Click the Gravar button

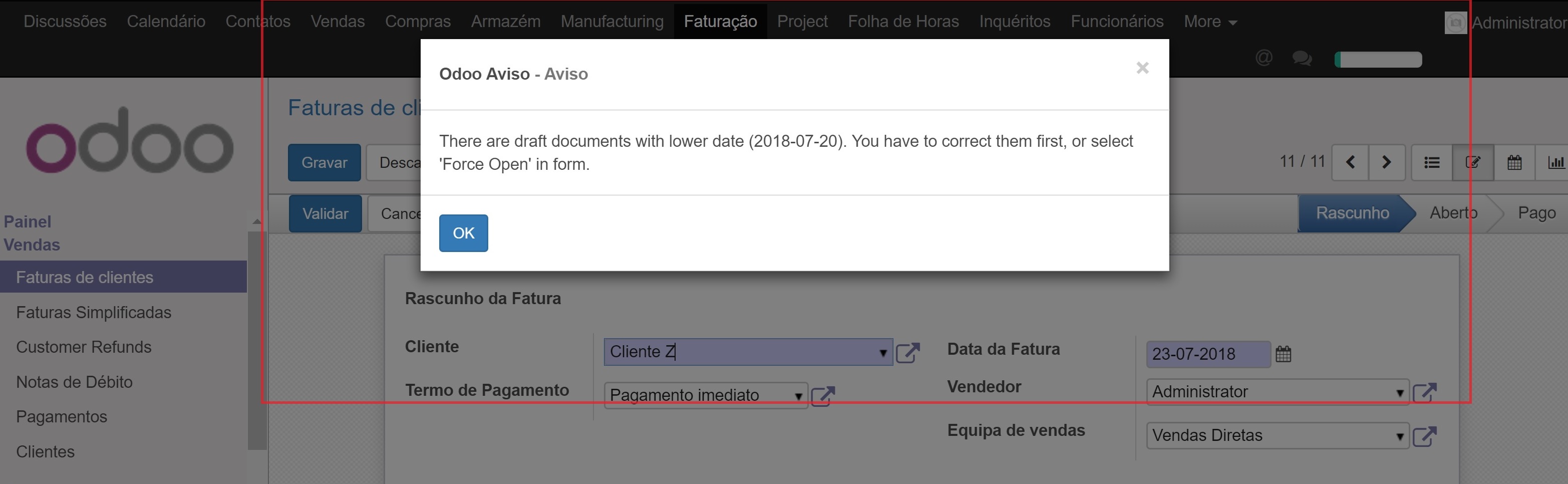click(324, 162)
